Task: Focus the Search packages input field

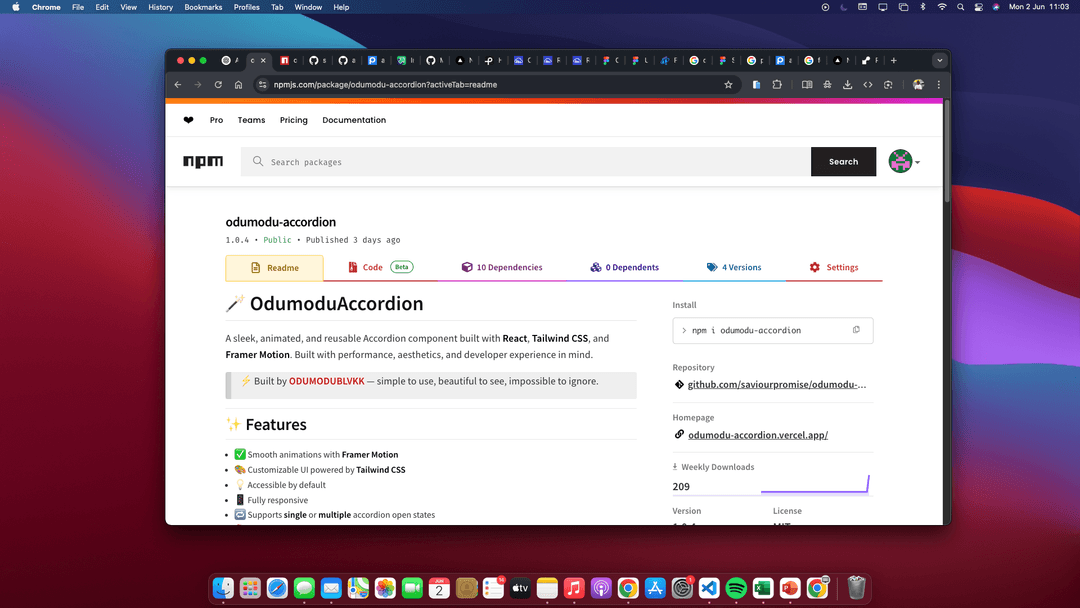Action: point(526,161)
